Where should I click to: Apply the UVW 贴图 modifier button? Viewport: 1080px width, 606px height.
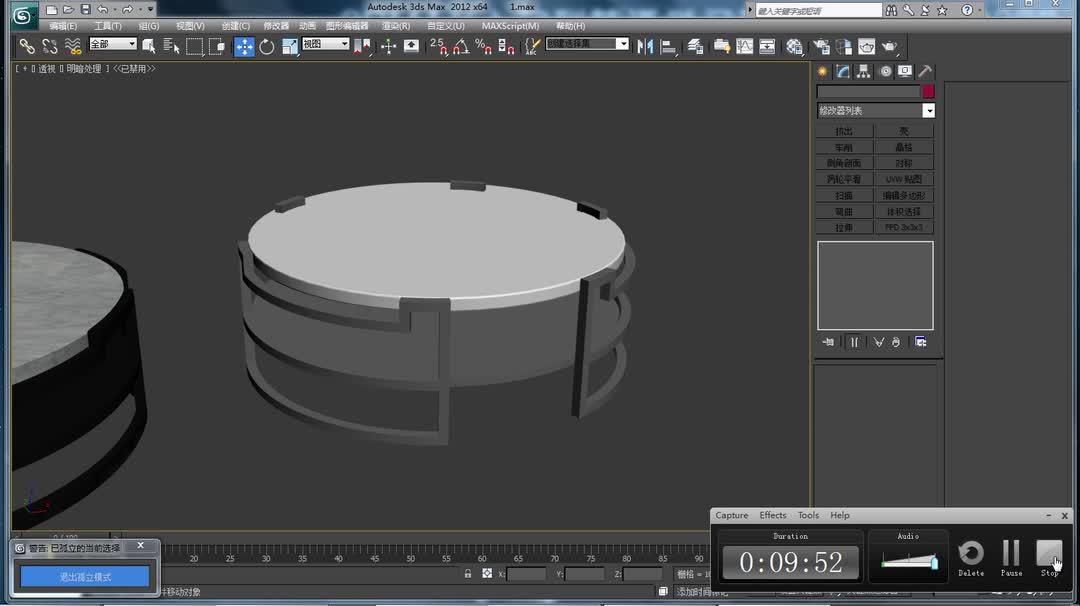[x=905, y=178]
